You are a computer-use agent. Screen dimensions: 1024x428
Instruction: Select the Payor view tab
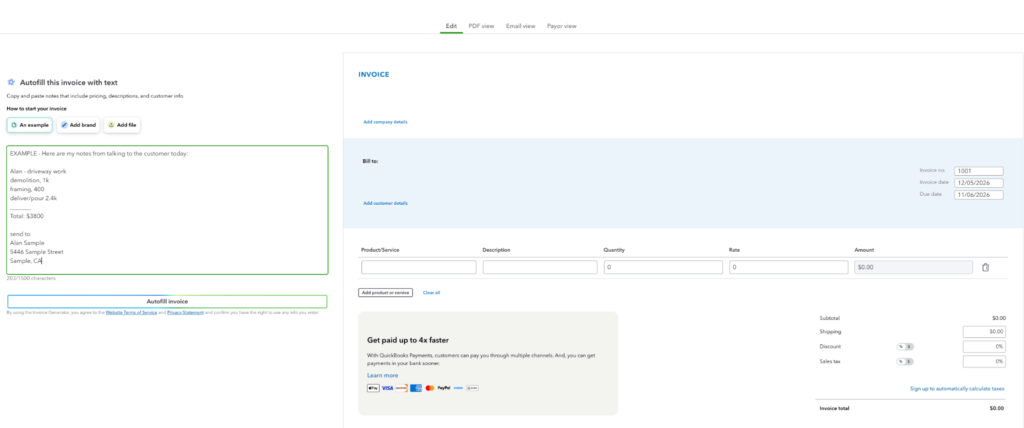click(562, 26)
